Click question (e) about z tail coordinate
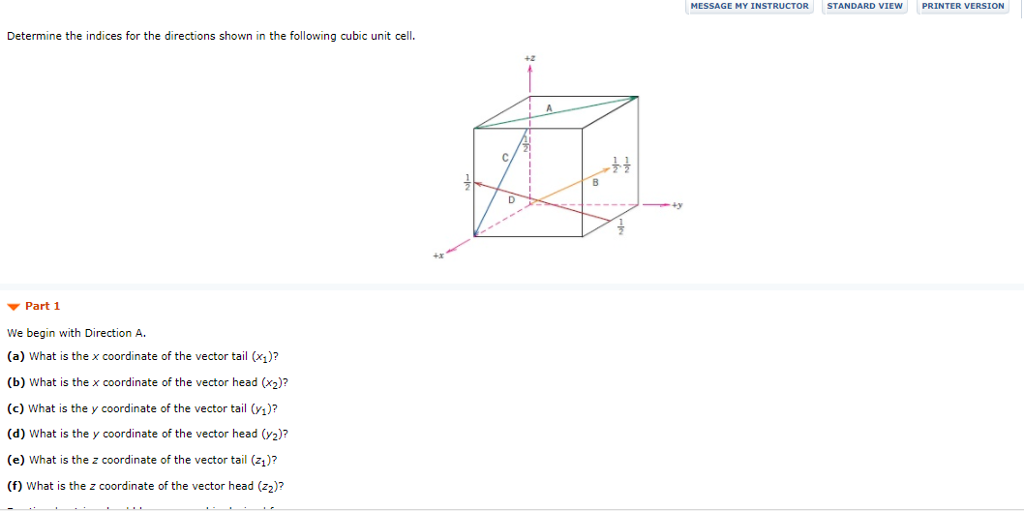The height and width of the screenshot is (511, 1024). pos(142,460)
